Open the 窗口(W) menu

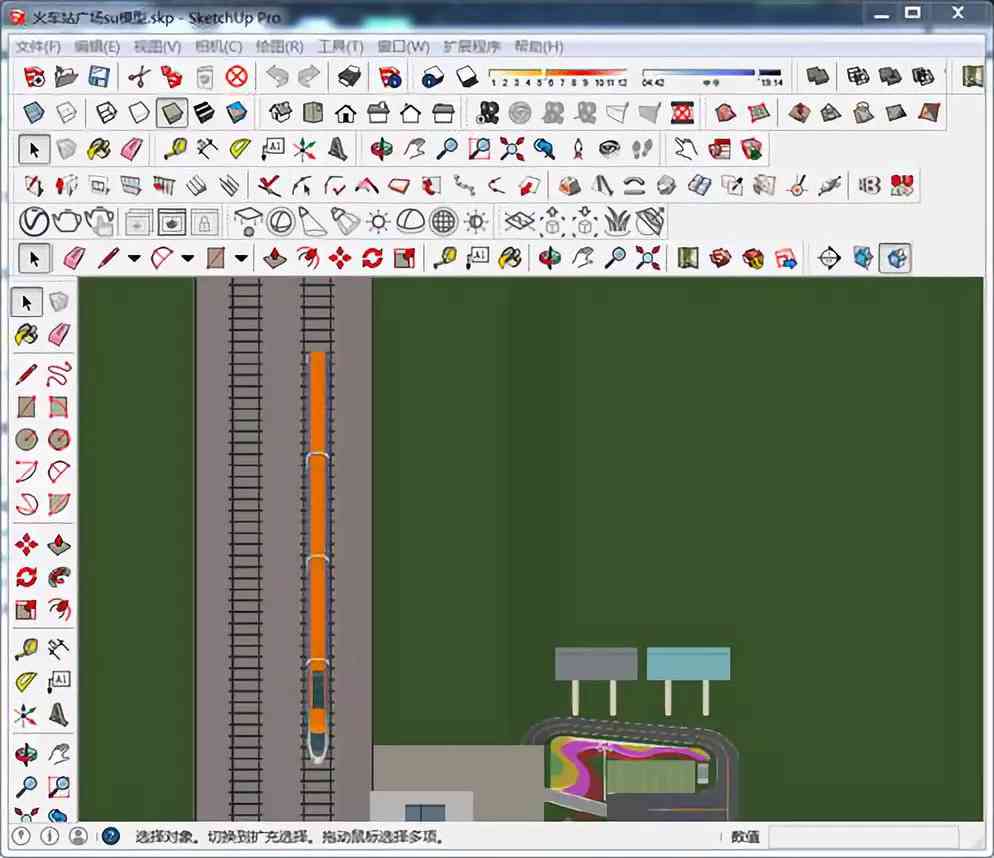click(x=403, y=47)
